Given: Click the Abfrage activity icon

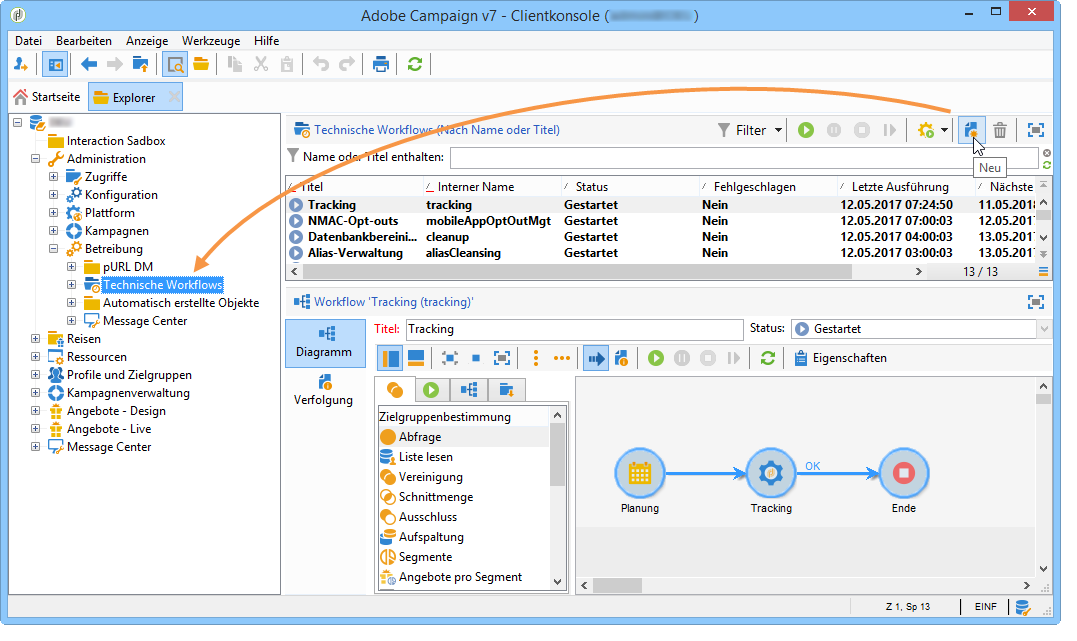Looking at the screenshot, I should 388,437.
